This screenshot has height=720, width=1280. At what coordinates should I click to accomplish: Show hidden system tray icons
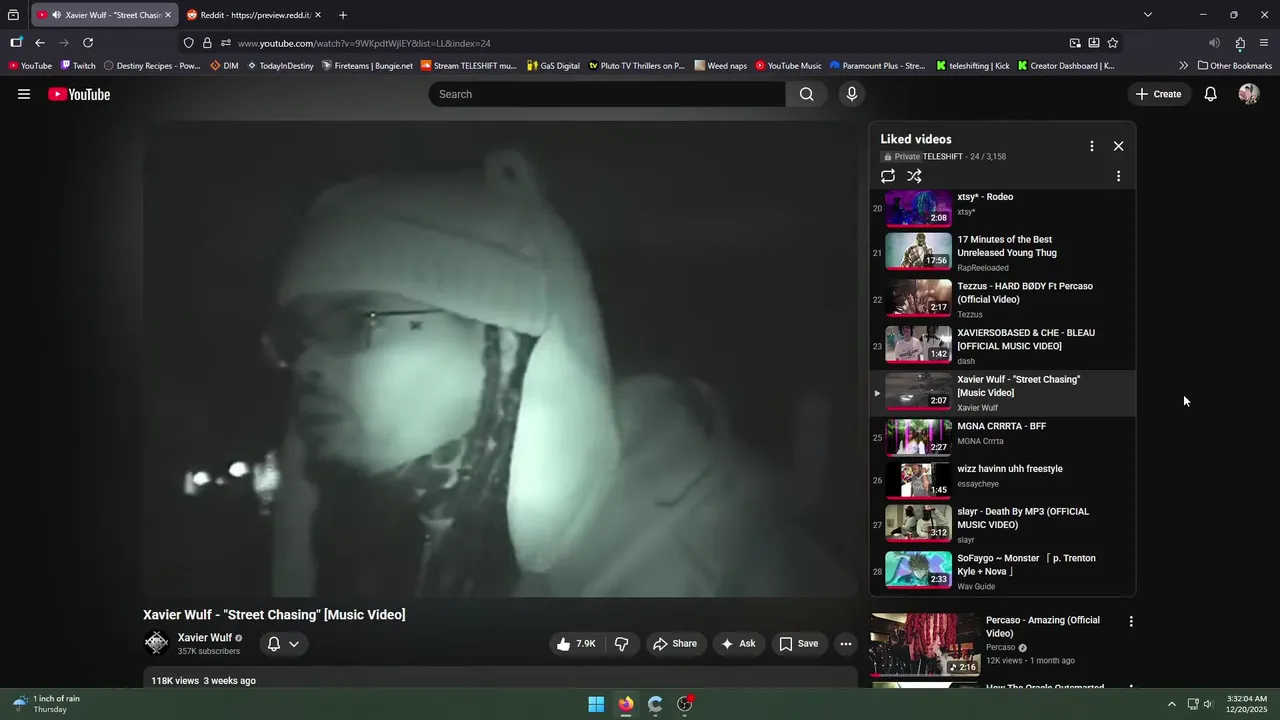[x=1172, y=704]
